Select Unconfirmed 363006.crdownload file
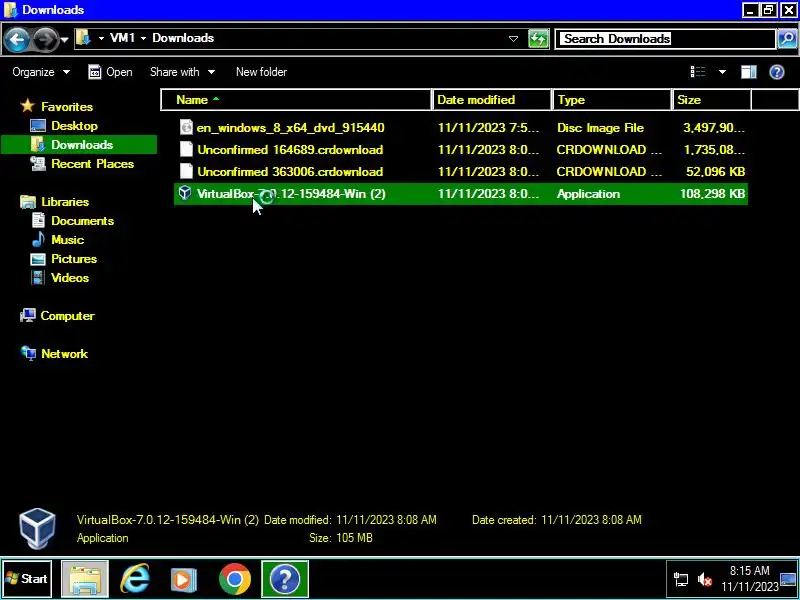This screenshot has height=600, width=800. (461, 171)
